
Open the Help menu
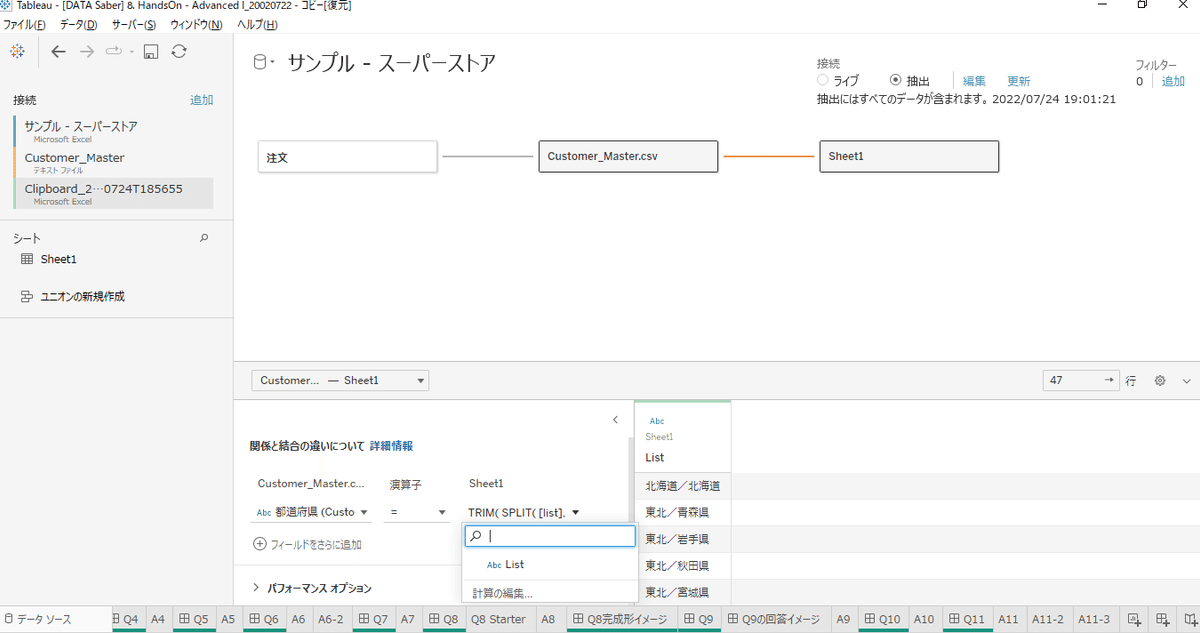[x=257, y=24]
